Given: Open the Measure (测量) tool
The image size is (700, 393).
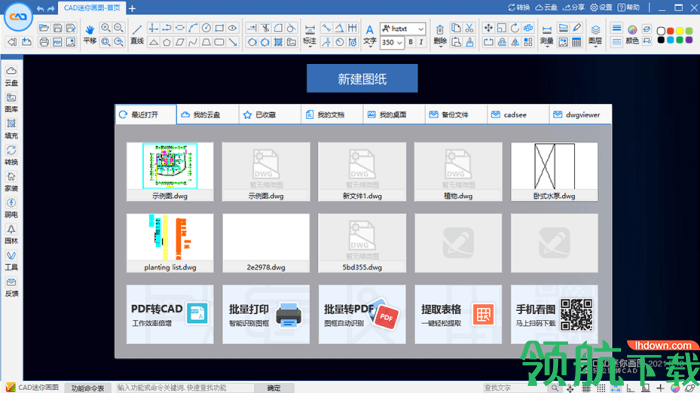Looking at the screenshot, I should click(x=547, y=35).
